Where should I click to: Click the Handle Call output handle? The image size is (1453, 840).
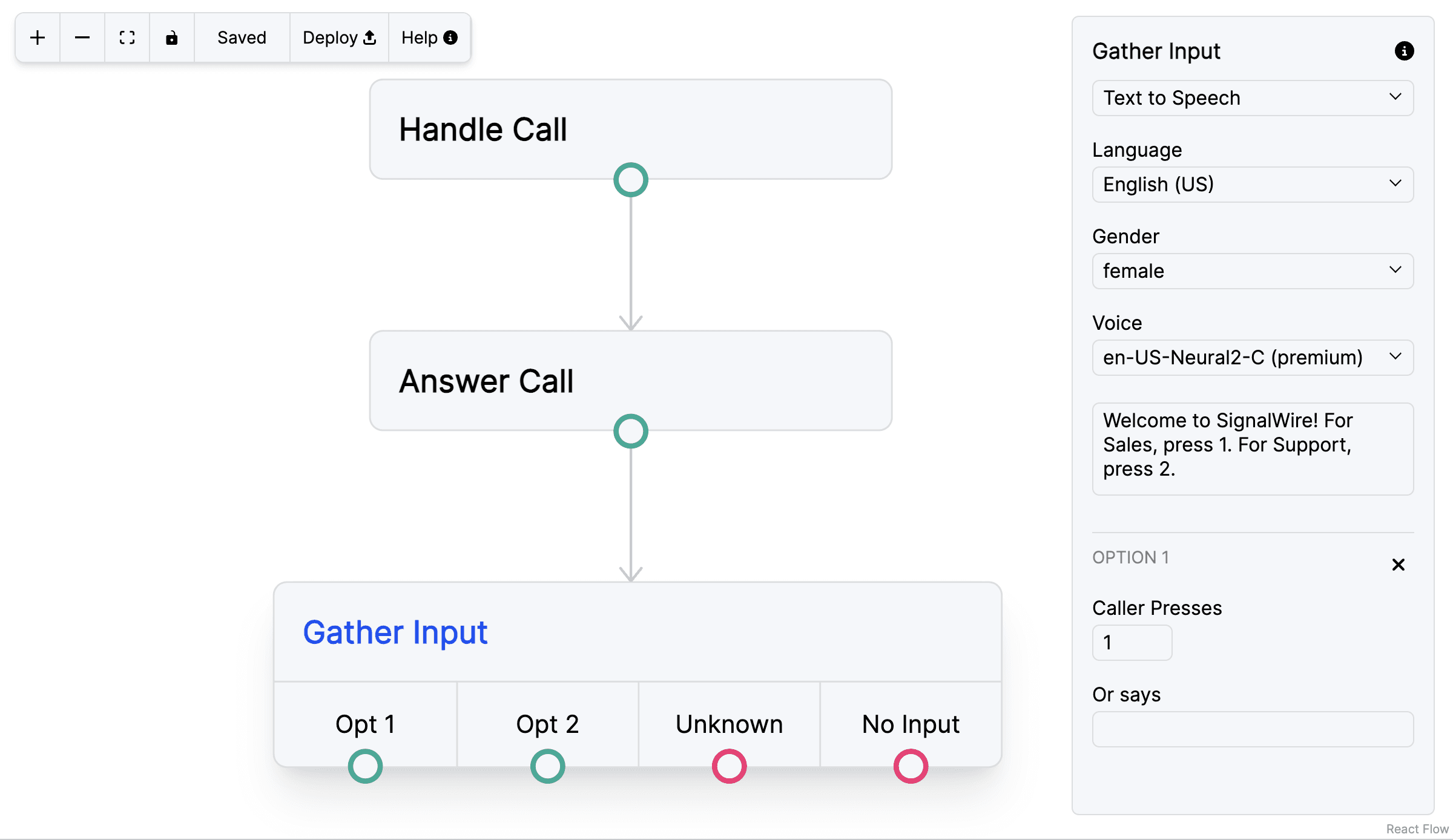point(631,180)
